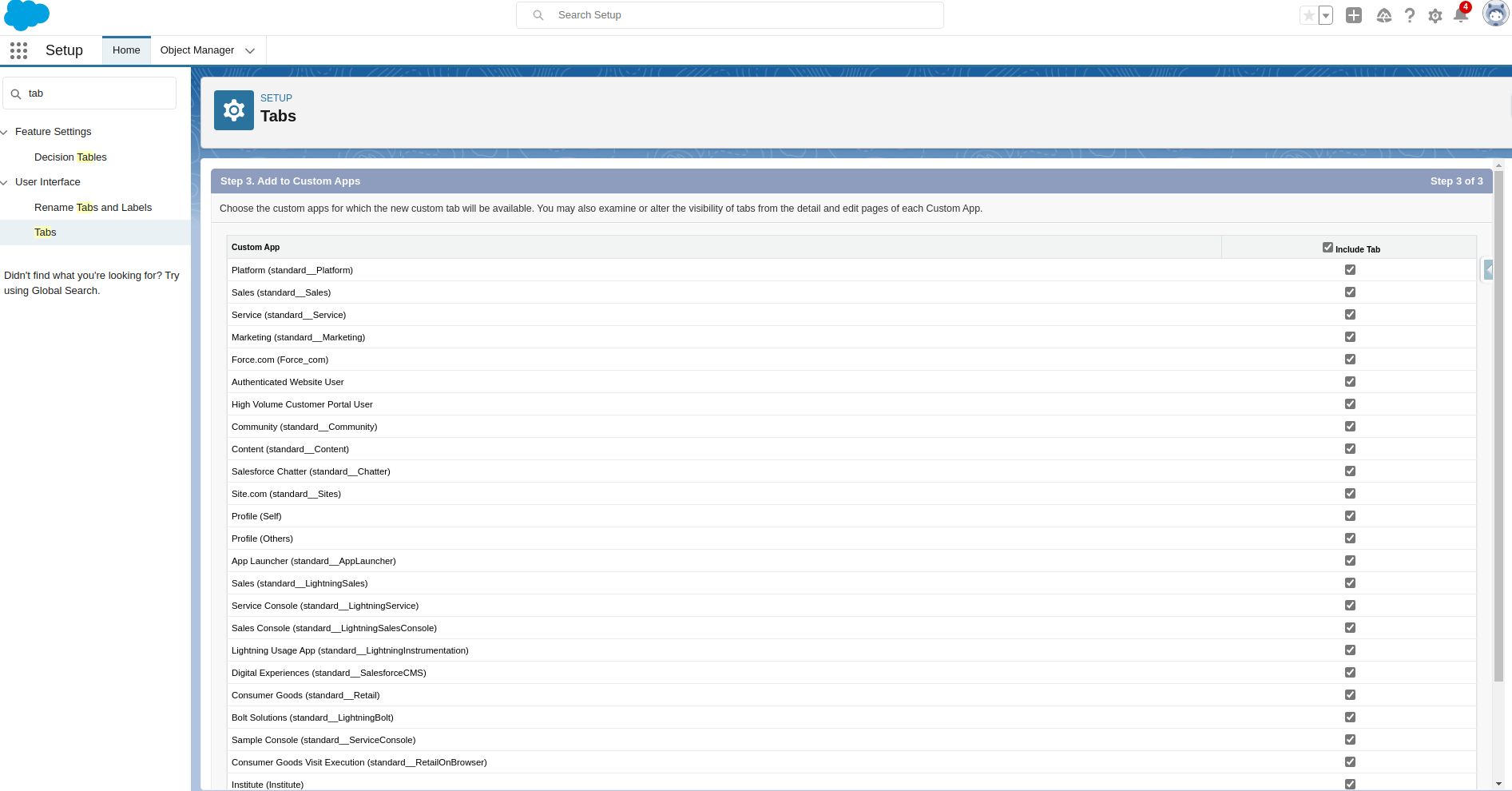The width and height of the screenshot is (1512, 791).
Task: Click the Tabs setup gear icon
Action: (234, 110)
